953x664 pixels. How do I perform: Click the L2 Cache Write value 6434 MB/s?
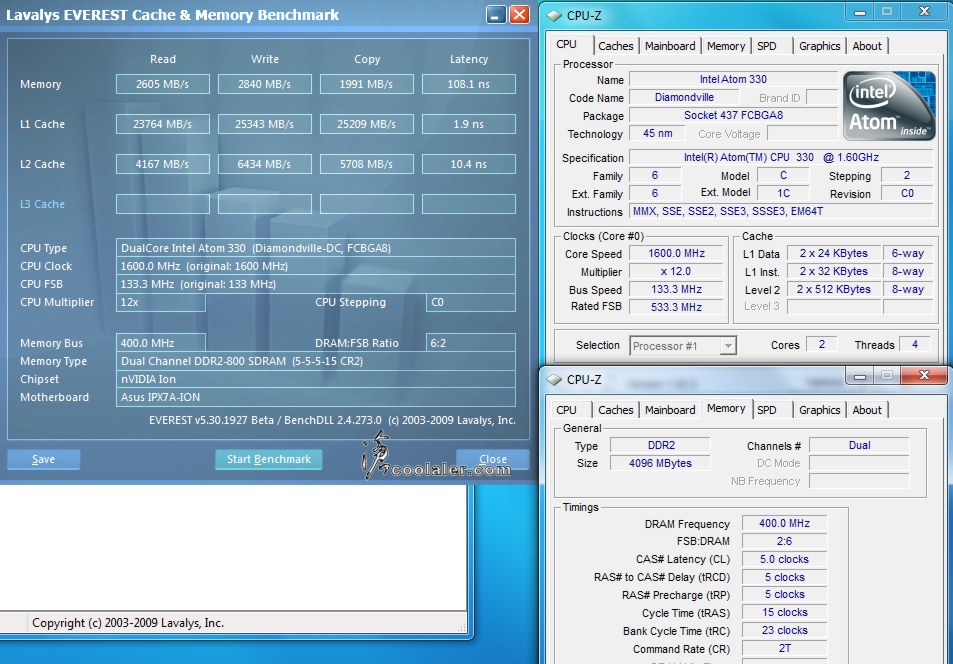(x=265, y=164)
